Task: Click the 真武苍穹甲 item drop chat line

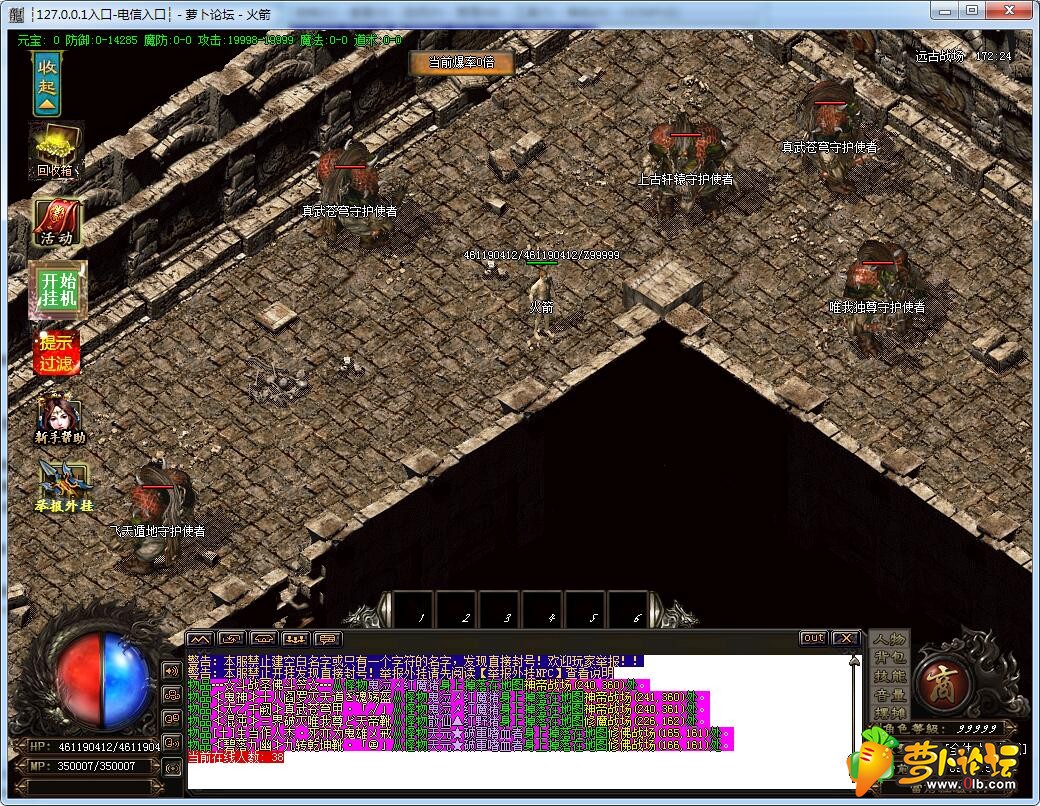Action: click(x=448, y=709)
